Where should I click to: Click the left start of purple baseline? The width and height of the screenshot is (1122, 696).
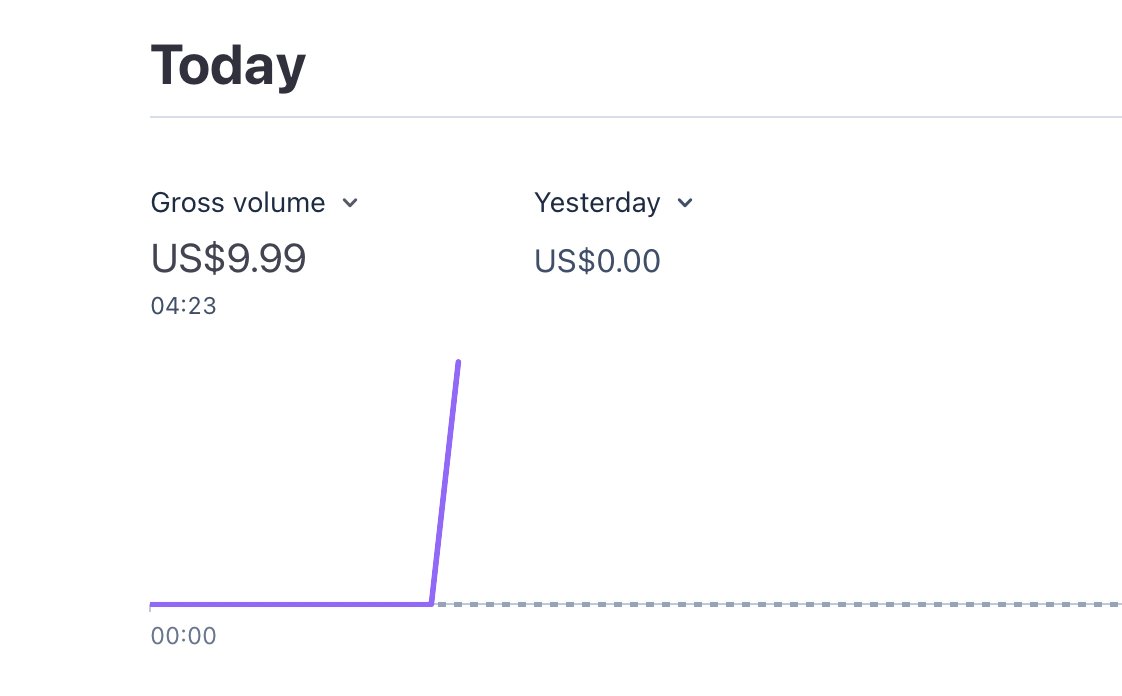(153, 604)
